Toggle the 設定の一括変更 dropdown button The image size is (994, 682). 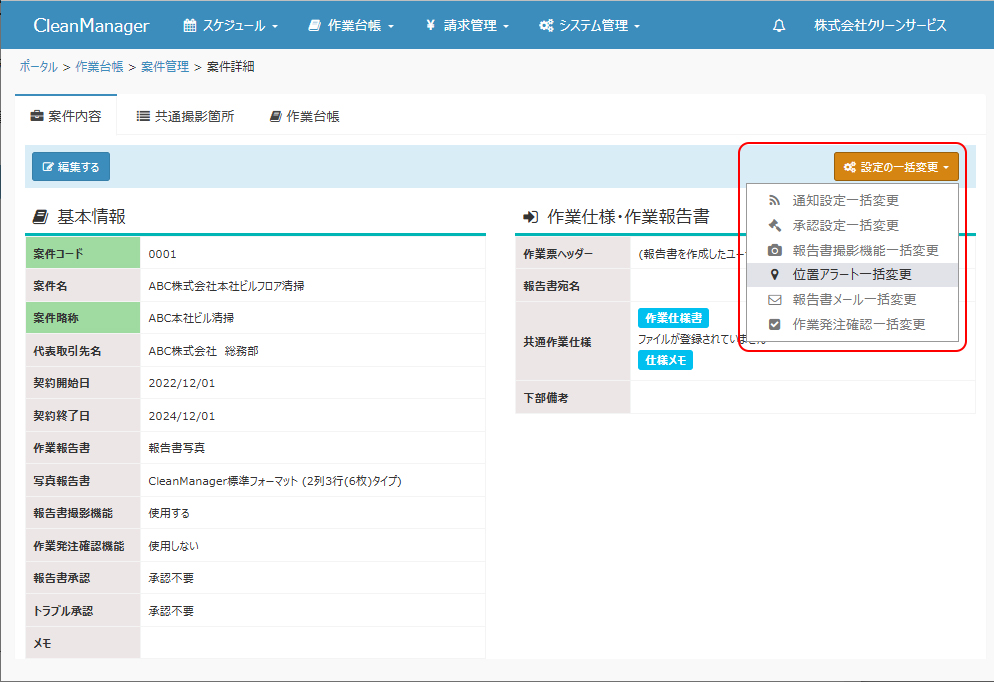click(896, 167)
